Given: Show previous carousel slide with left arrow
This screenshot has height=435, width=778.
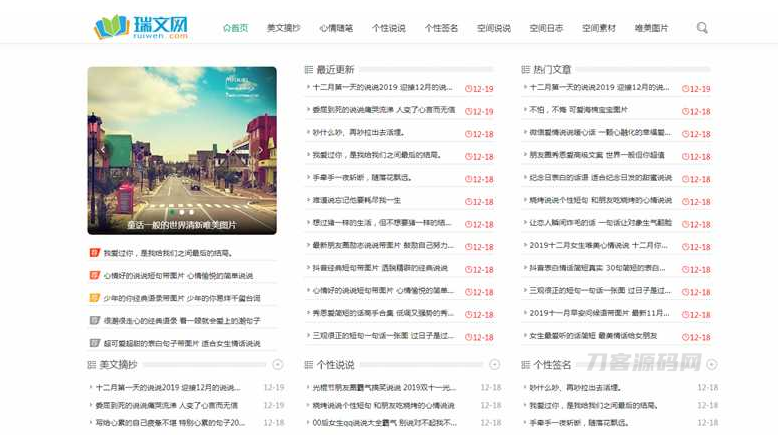Looking at the screenshot, I should [103, 150].
